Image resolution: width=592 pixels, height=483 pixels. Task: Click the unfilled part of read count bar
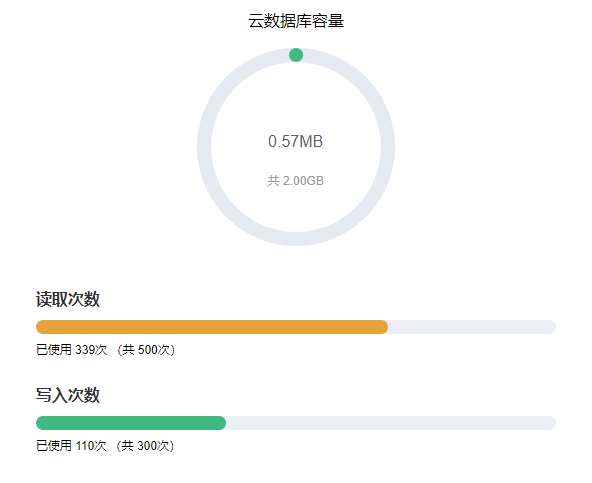tap(472, 327)
